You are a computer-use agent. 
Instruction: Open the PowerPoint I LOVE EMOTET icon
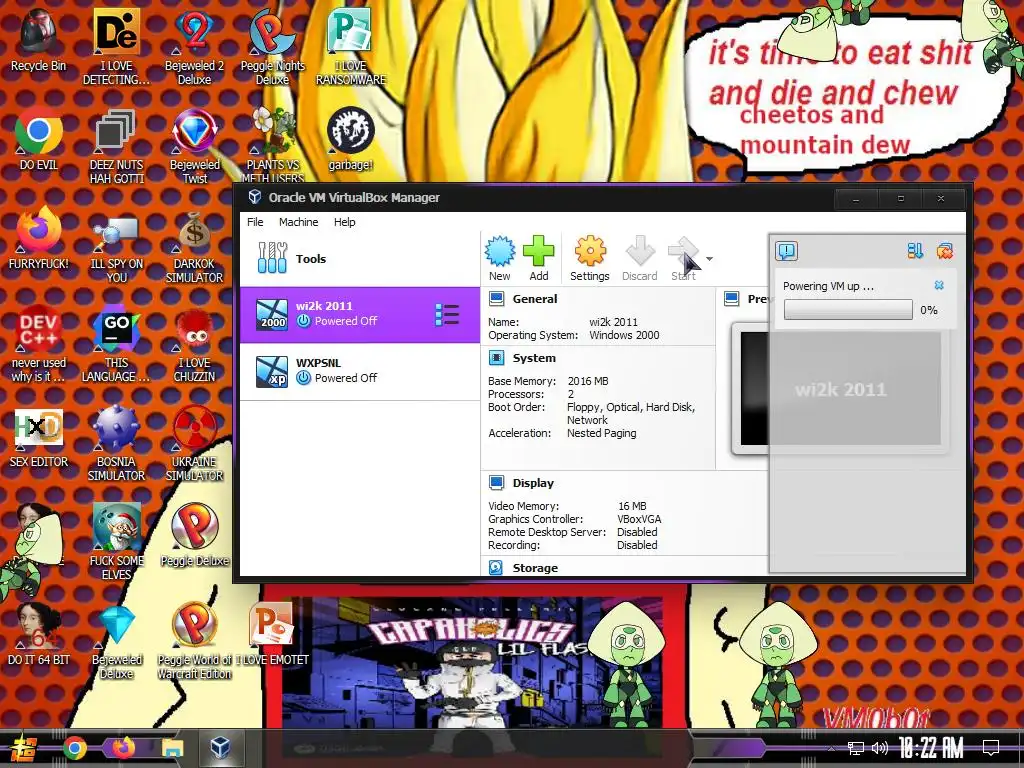tap(272, 633)
